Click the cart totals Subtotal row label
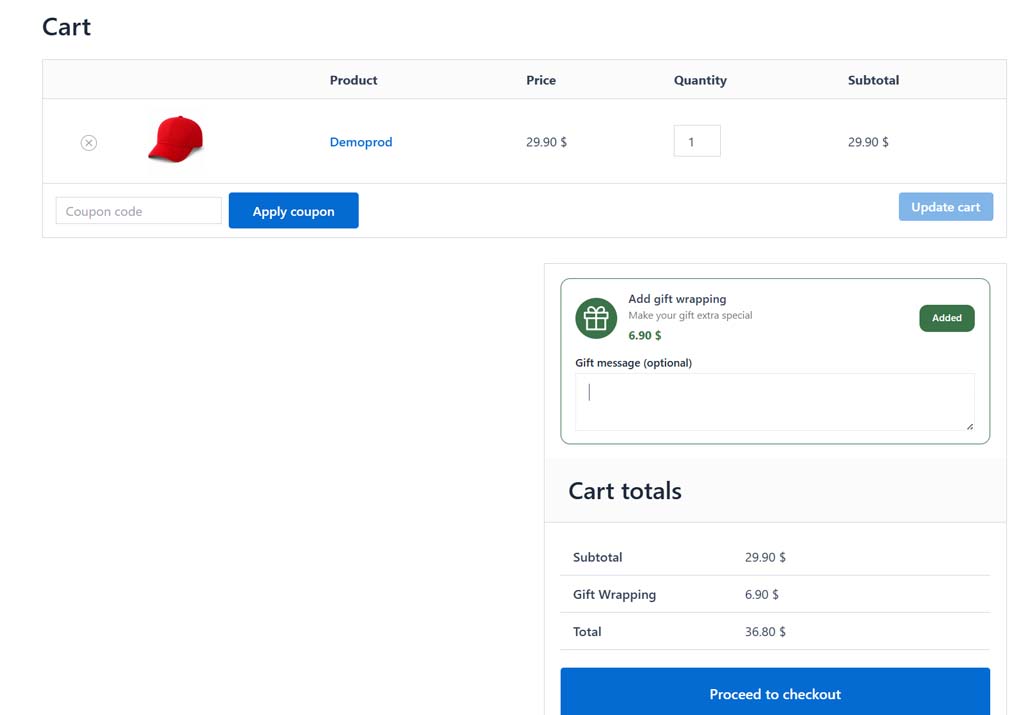Image resolution: width=1028 pixels, height=715 pixels. point(597,557)
